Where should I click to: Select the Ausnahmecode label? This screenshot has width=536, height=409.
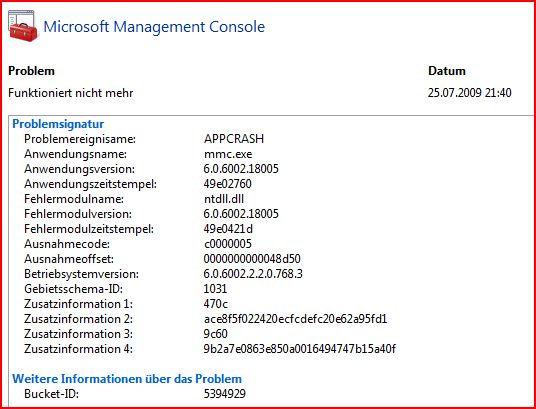(x=67, y=244)
